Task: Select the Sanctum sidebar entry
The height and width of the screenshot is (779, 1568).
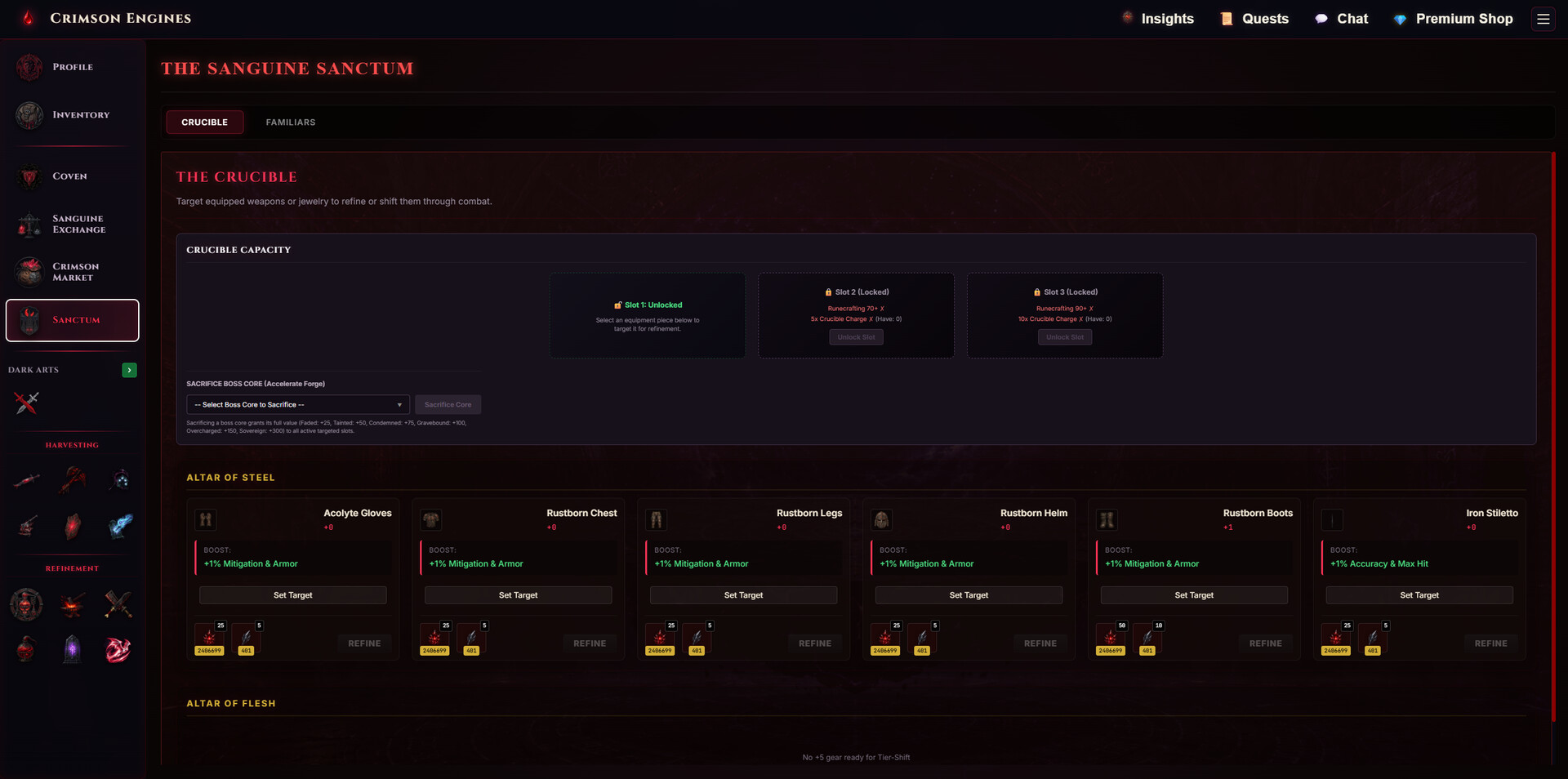Action: (x=72, y=320)
